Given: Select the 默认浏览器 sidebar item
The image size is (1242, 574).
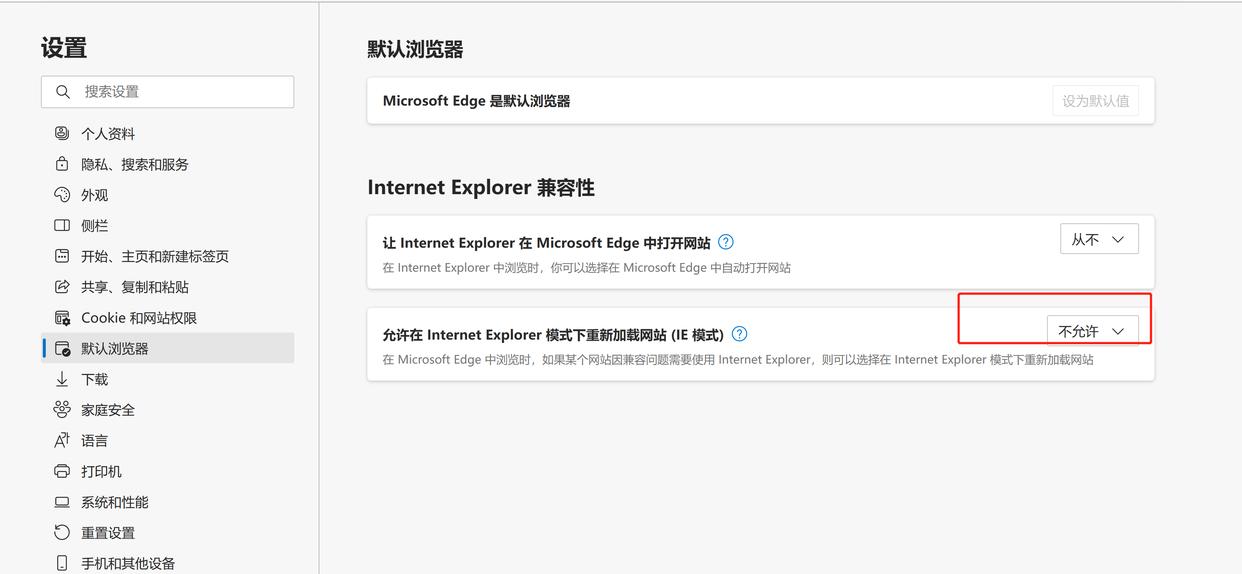Looking at the screenshot, I should pyautogui.click(x=168, y=349).
